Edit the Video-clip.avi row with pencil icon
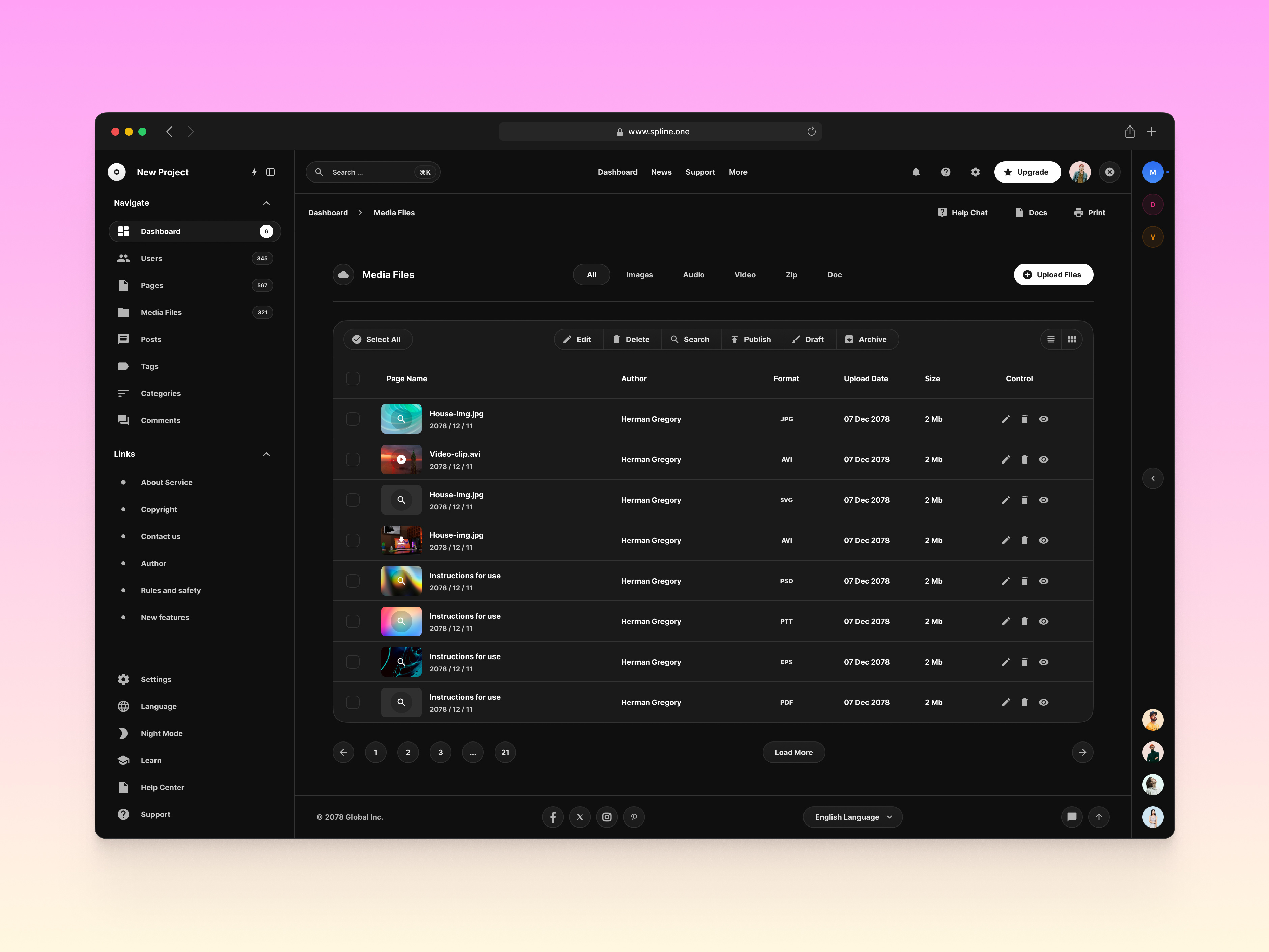The width and height of the screenshot is (1269, 952). click(1006, 459)
